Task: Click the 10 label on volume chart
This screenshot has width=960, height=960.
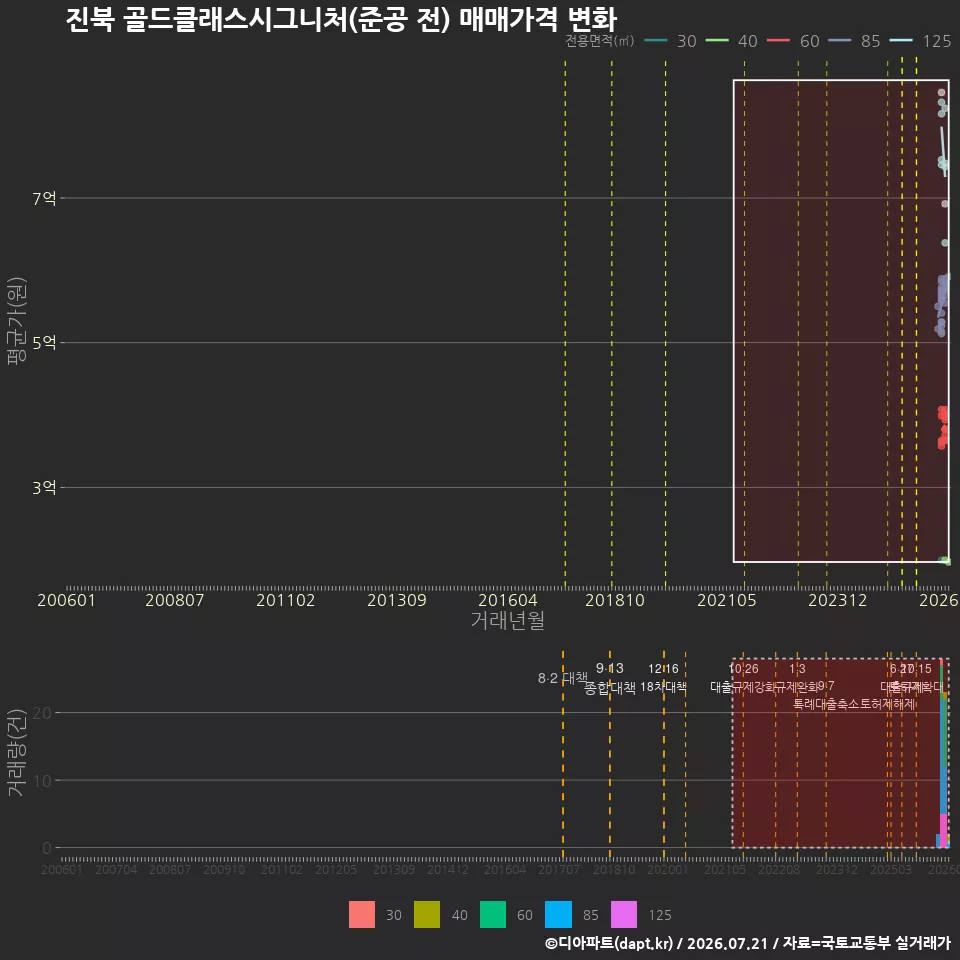Action: (42, 781)
